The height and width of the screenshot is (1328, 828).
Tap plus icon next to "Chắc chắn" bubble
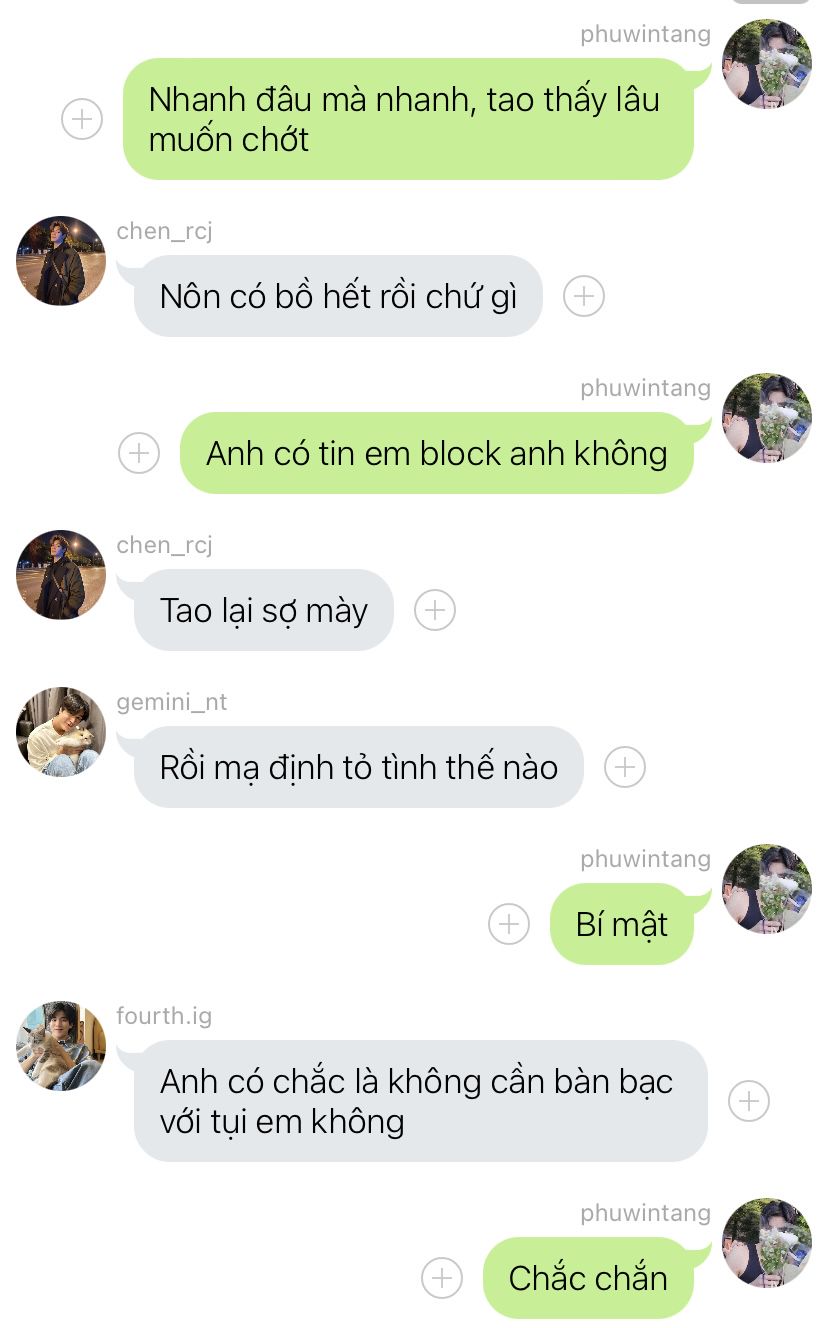442,1278
